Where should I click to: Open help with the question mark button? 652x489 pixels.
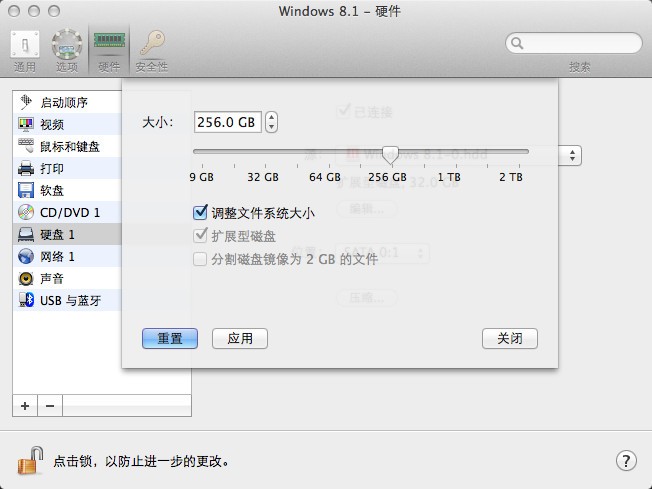coord(626,460)
